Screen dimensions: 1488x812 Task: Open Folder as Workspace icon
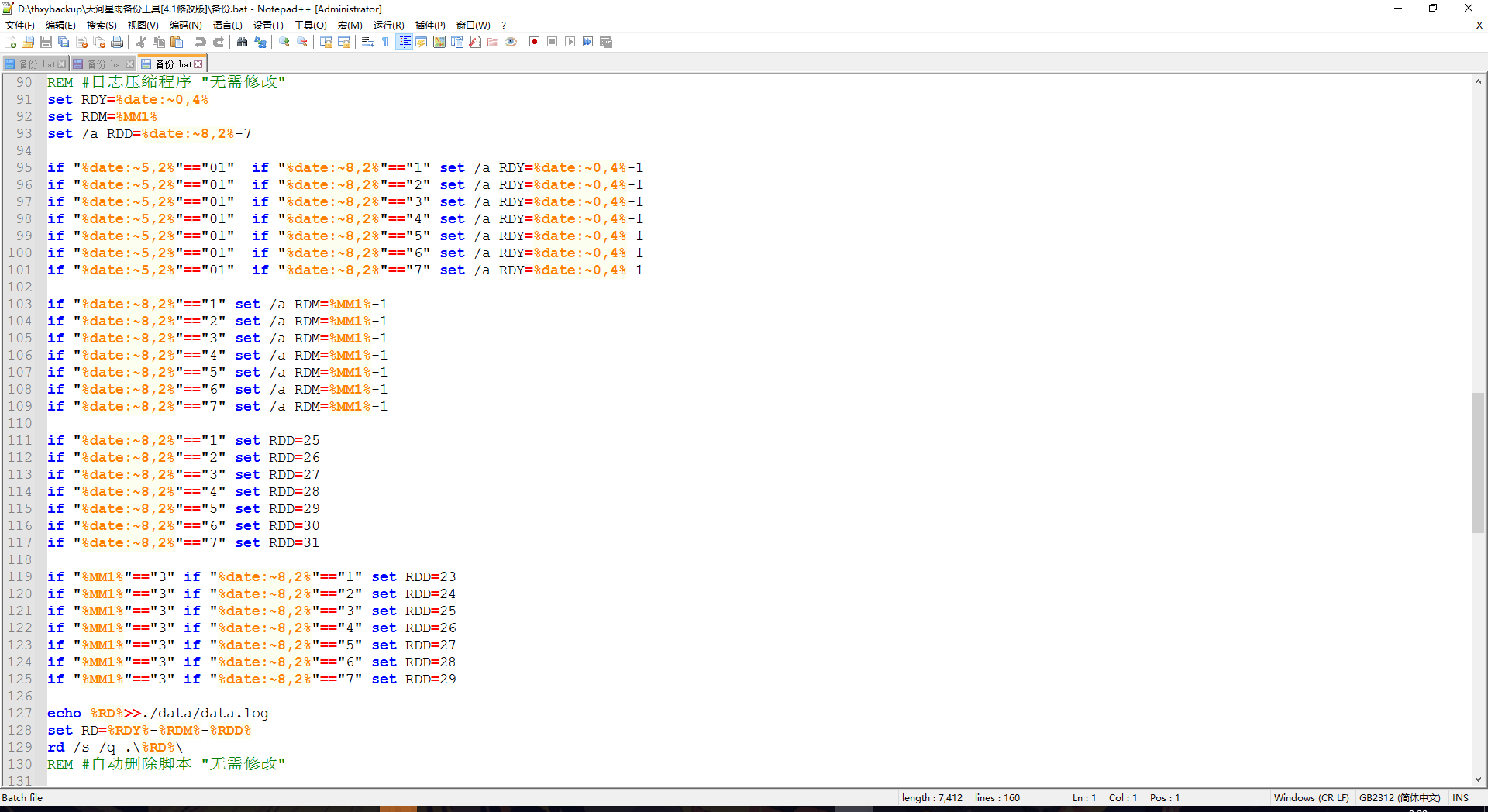pos(493,42)
